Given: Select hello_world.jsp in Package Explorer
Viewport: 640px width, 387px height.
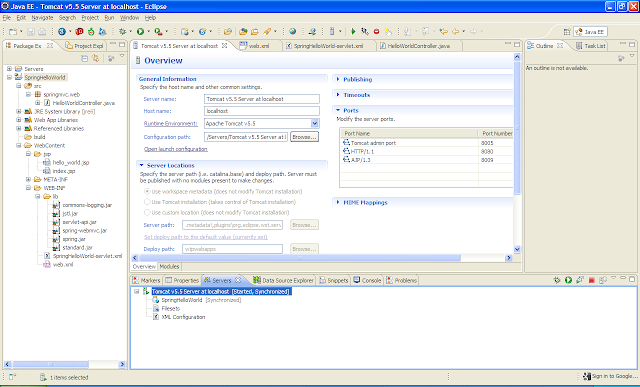Looking at the screenshot, I should pyautogui.click(x=71, y=162).
